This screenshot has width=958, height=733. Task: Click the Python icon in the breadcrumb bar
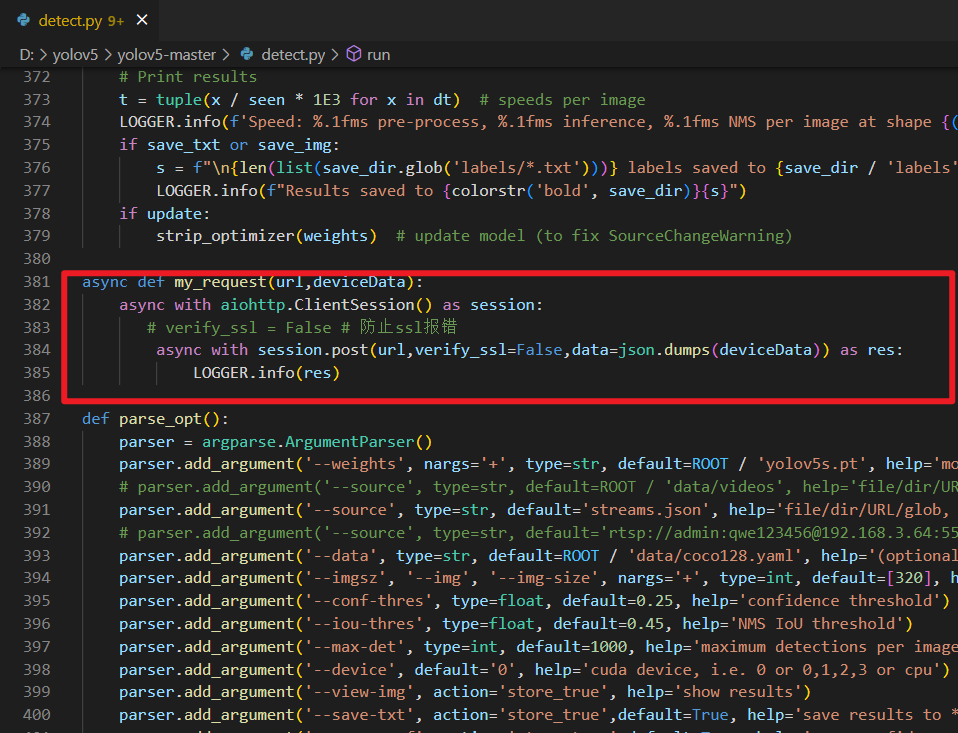pyautogui.click(x=245, y=54)
